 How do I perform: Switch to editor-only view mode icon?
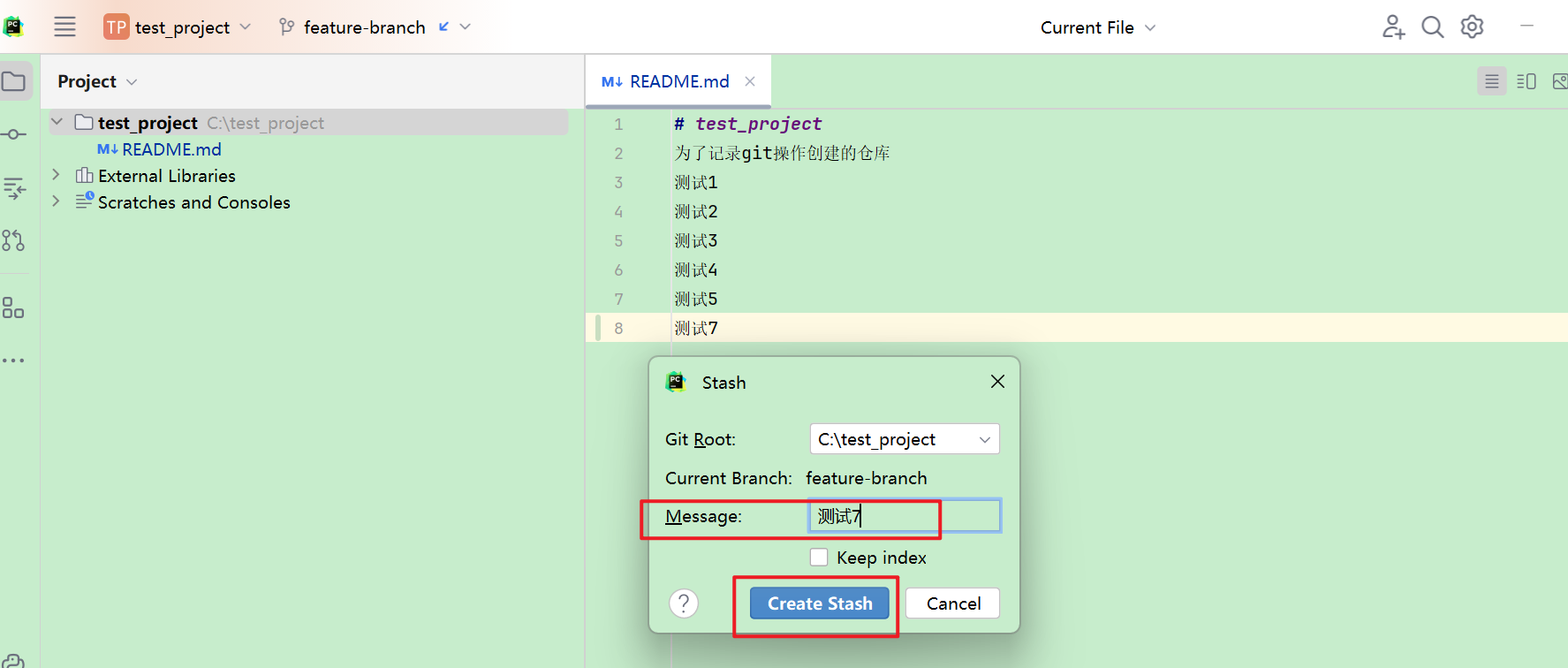[1492, 81]
